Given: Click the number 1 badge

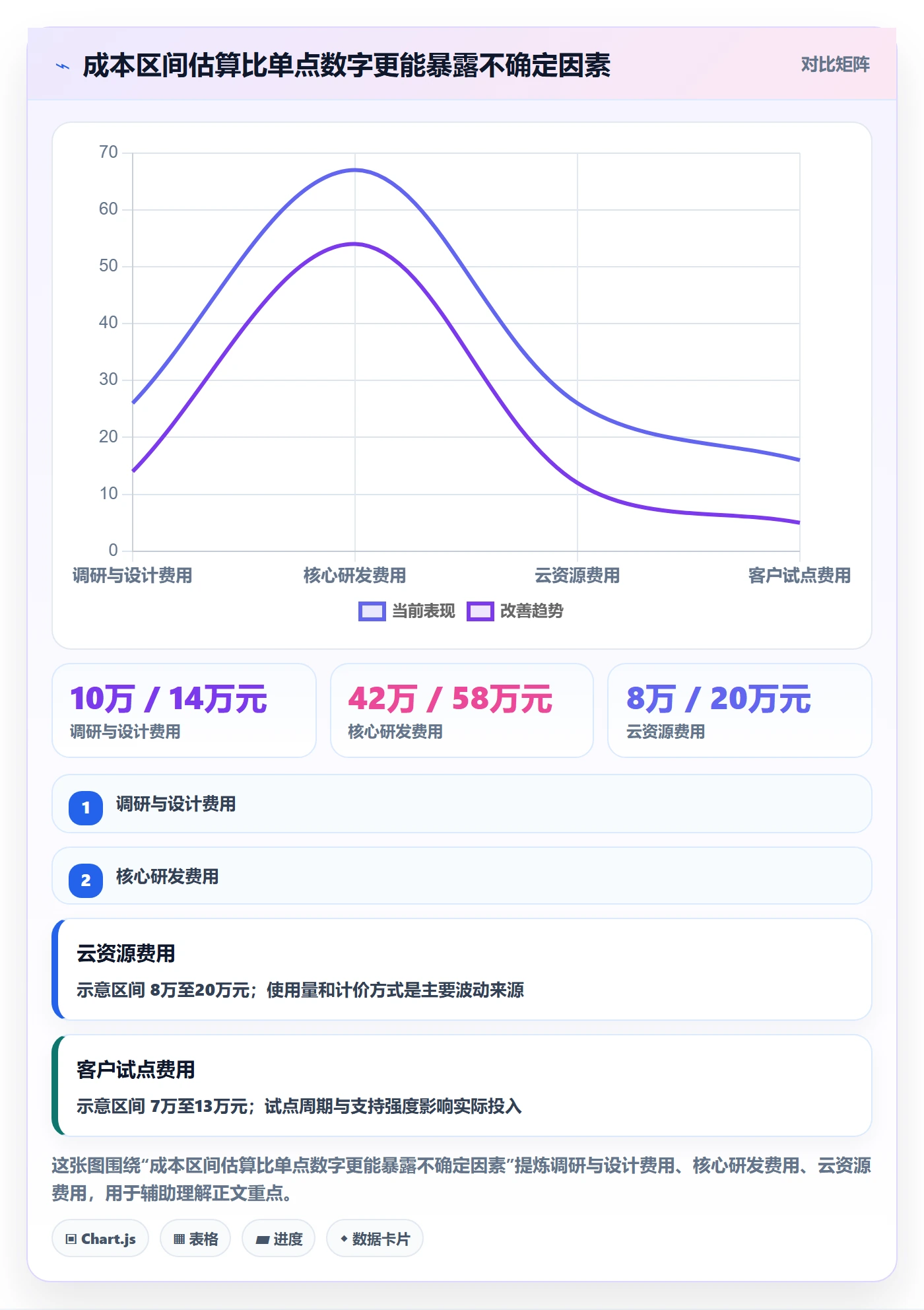Looking at the screenshot, I should [x=86, y=808].
